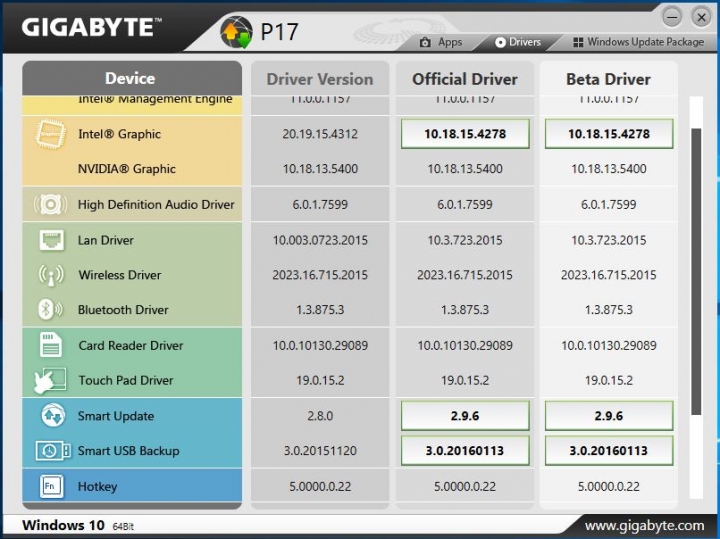Click the Device column header
The width and height of the screenshot is (720, 539).
point(132,79)
